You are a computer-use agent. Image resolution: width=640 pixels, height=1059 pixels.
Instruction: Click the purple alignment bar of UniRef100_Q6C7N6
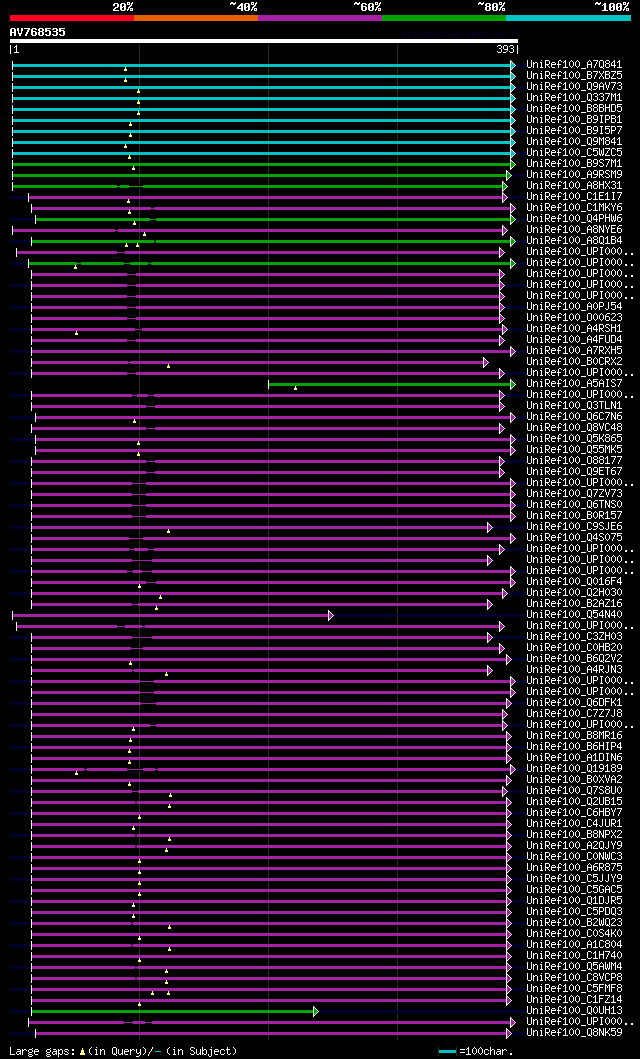273,417
